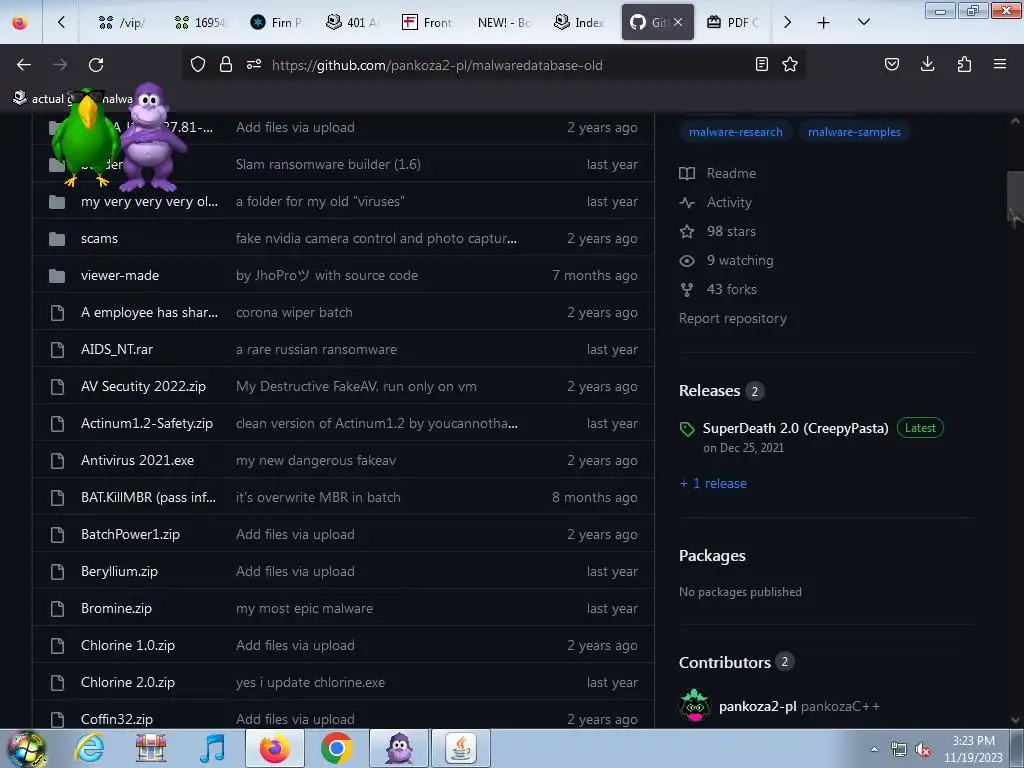Switch to the Firn tab

(x=276, y=22)
